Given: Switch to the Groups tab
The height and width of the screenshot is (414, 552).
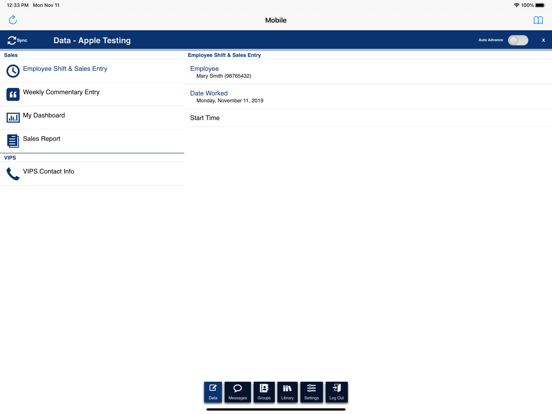Looking at the screenshot, I should tap(264, 392).
